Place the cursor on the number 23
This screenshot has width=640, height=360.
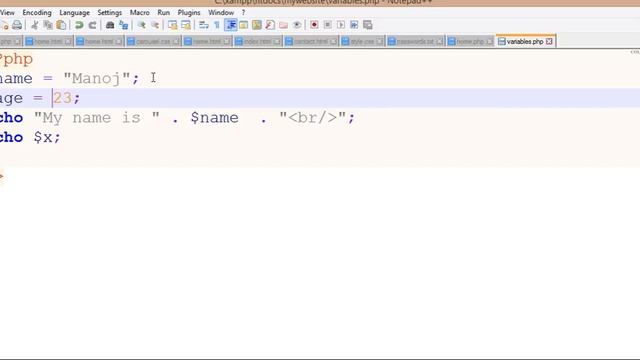pyautogui.click(x=62, y=98)
